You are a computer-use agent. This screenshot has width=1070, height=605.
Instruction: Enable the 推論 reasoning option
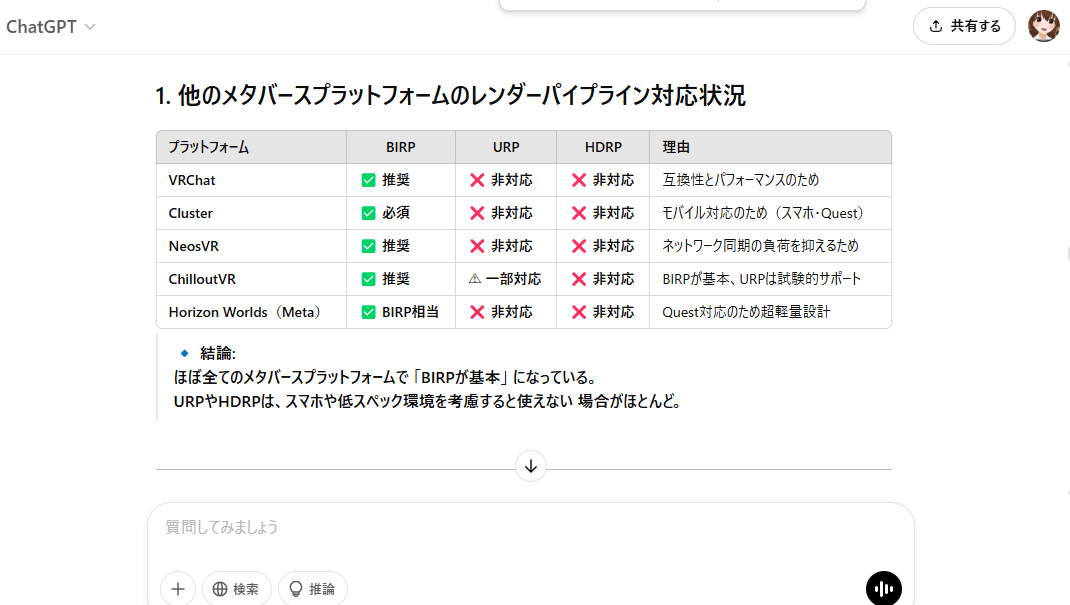click(x=313, y=589)
